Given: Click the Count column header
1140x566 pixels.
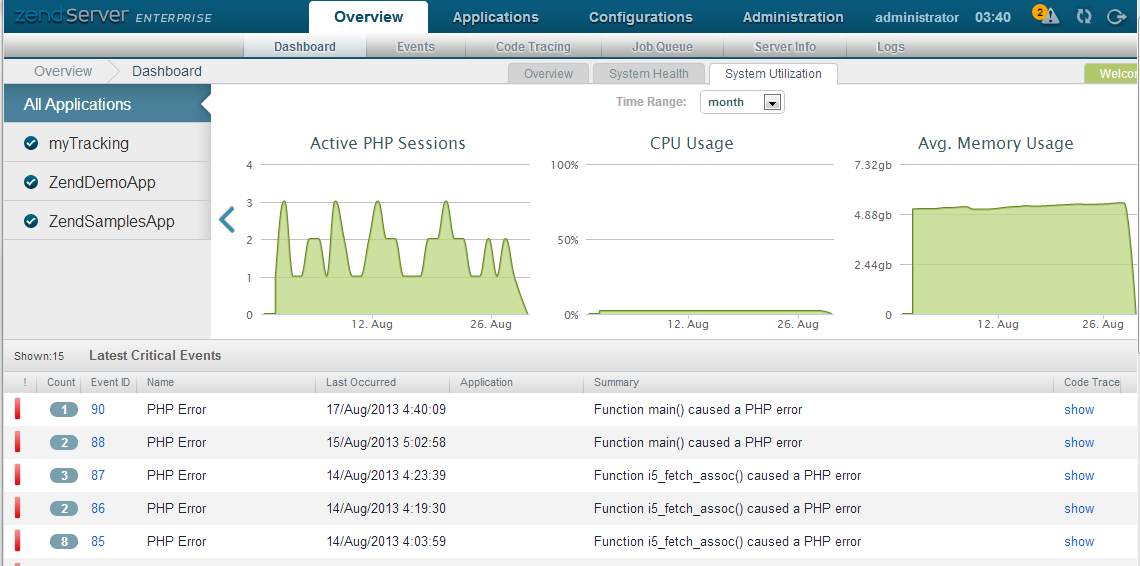Looking at the screenshot, I should 61,382.
